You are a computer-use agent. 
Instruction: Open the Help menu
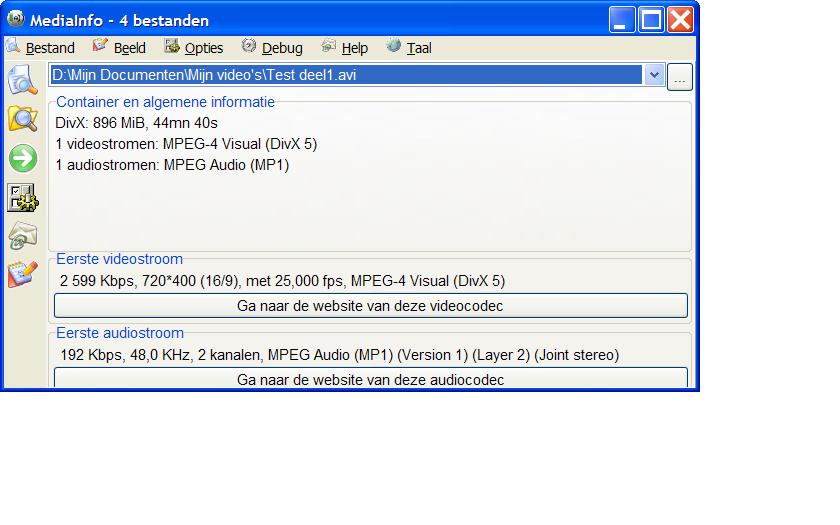pos(354,48)
